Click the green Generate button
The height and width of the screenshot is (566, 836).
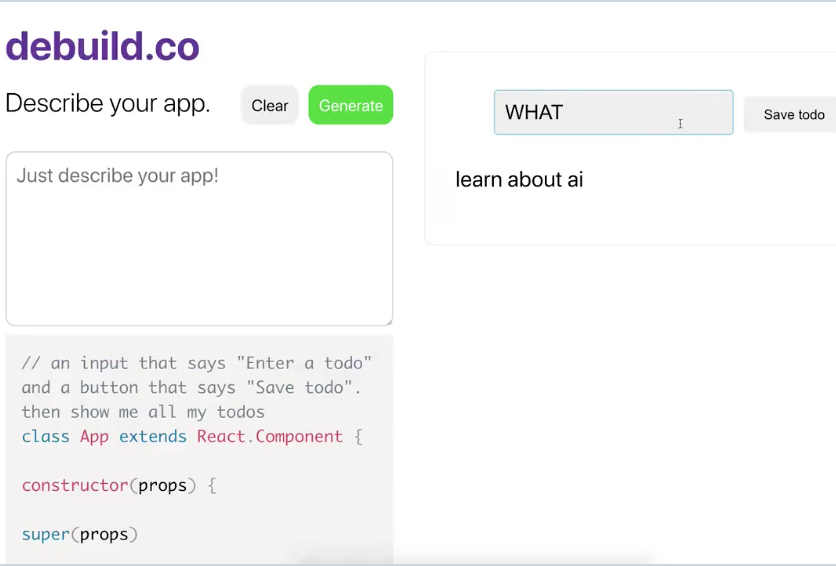pos(351,105)
